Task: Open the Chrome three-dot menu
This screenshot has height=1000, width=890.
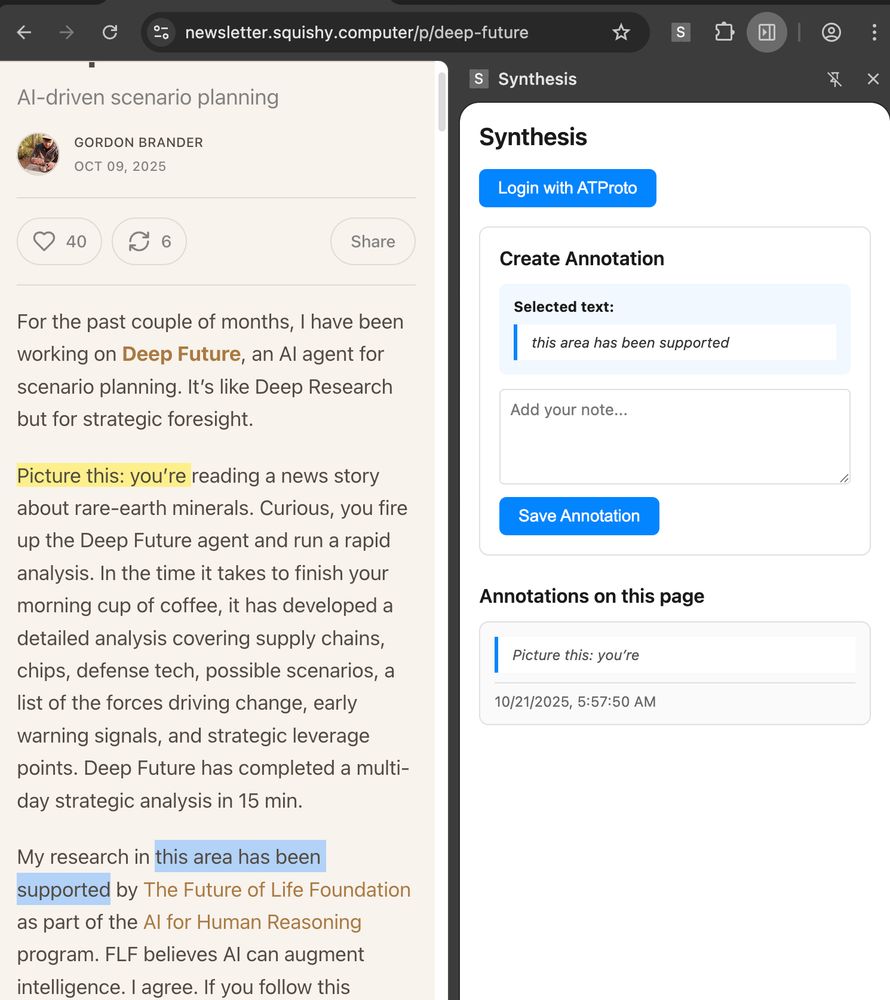Action: click(873, 32)
